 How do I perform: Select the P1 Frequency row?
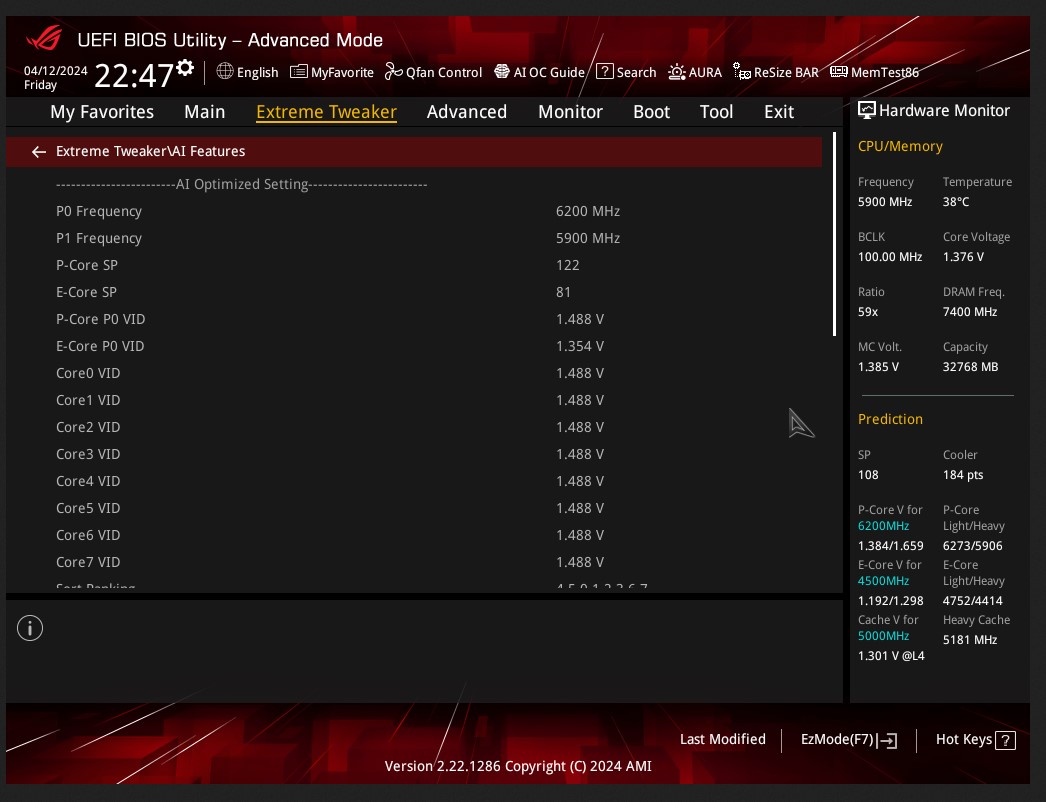pyautogui.click(x=414, y=238)
